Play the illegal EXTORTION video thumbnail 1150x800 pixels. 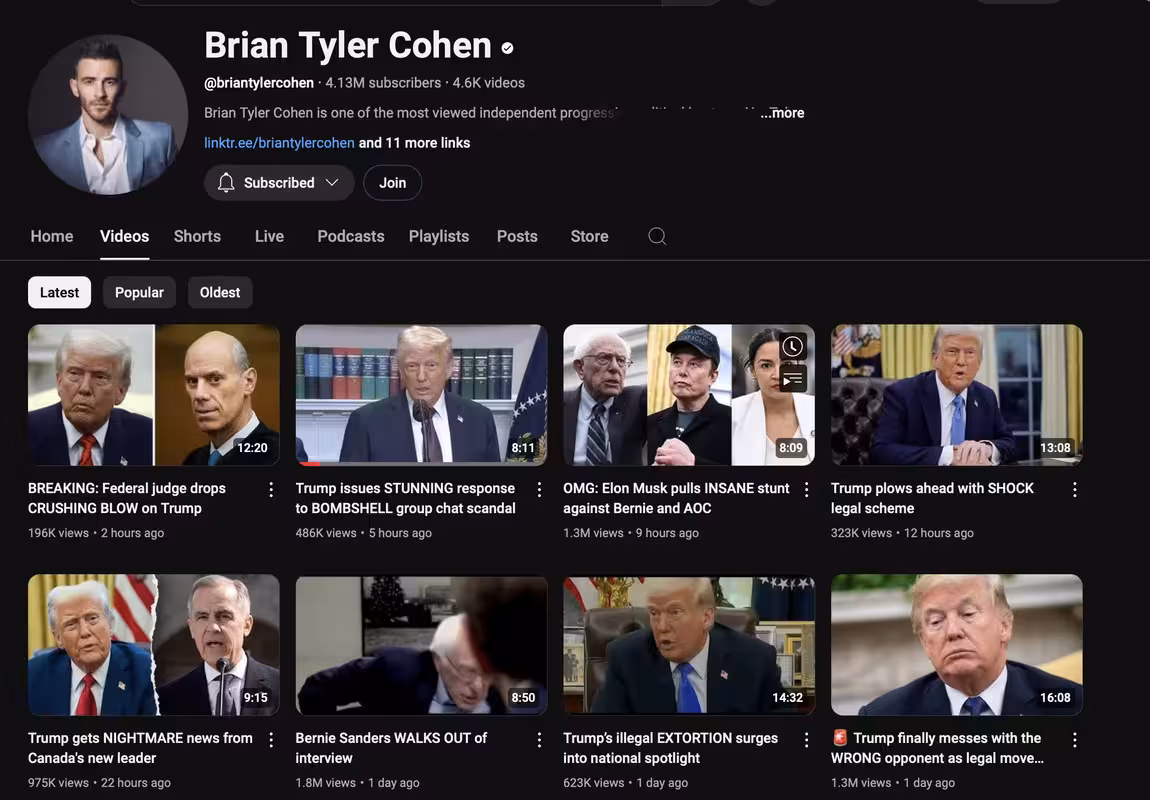pos(689,645)
